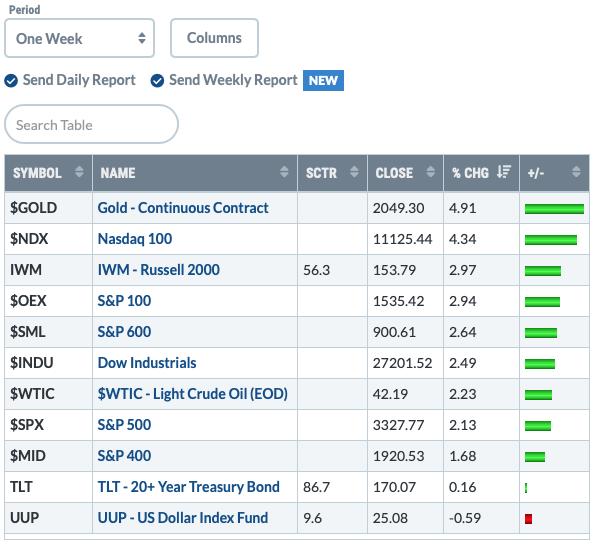This screenshot has width=595, height=544.
Task: Open S&P 500 link
Action: (124, 425)
